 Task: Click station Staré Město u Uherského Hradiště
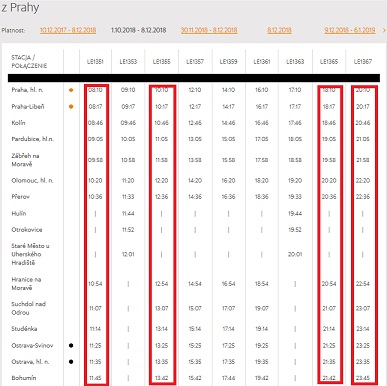(x=30, y=254)
